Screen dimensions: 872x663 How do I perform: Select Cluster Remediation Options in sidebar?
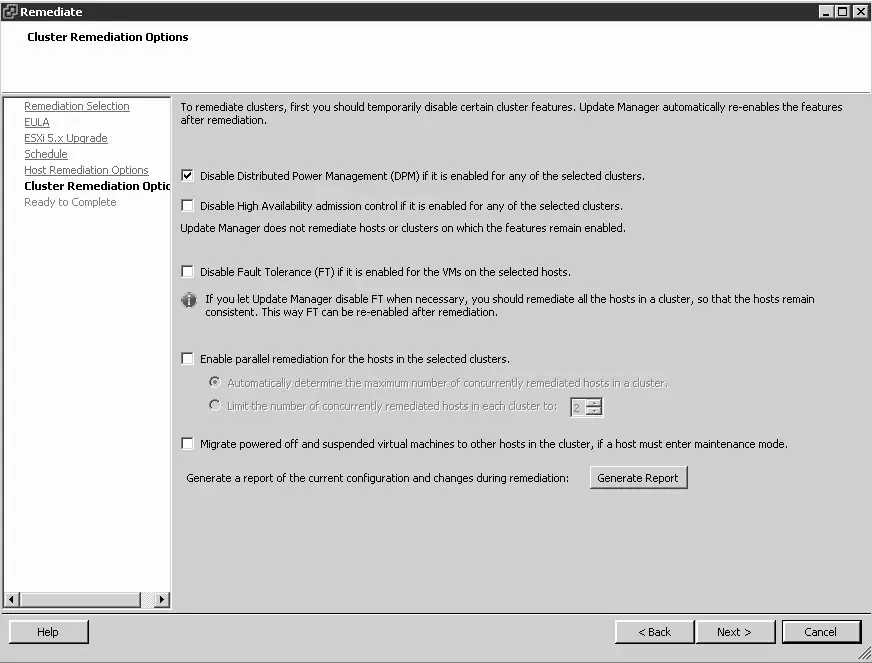(x=97, y=186)
